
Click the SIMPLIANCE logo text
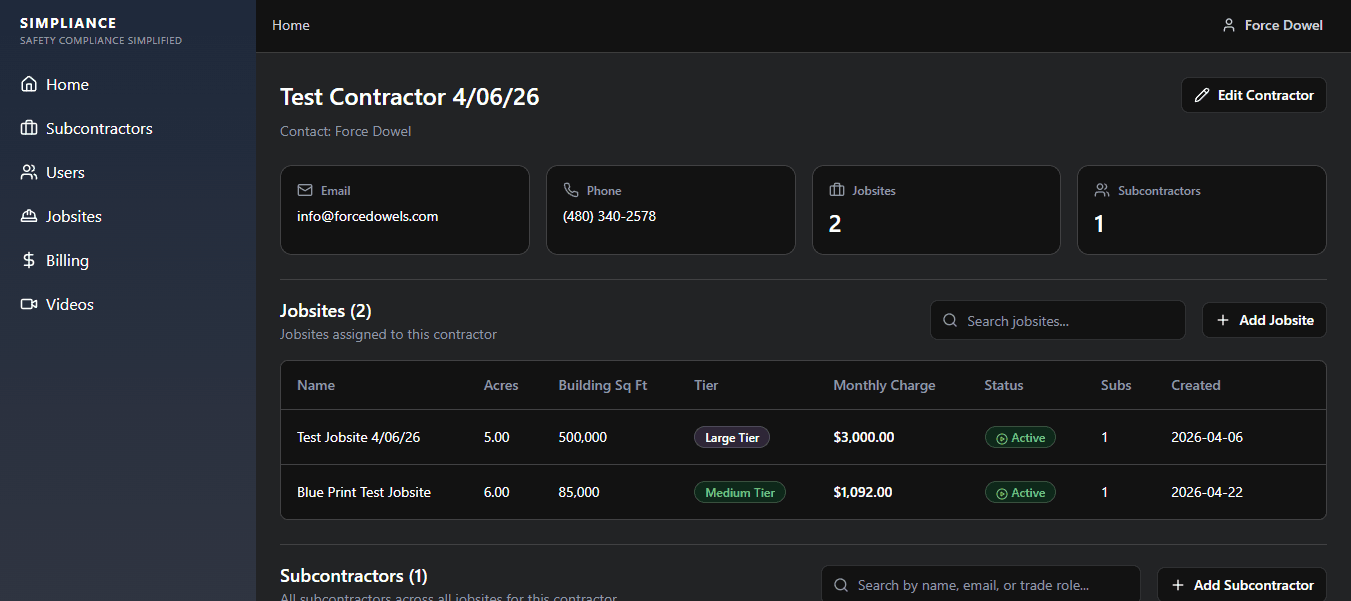coord(68,23)
